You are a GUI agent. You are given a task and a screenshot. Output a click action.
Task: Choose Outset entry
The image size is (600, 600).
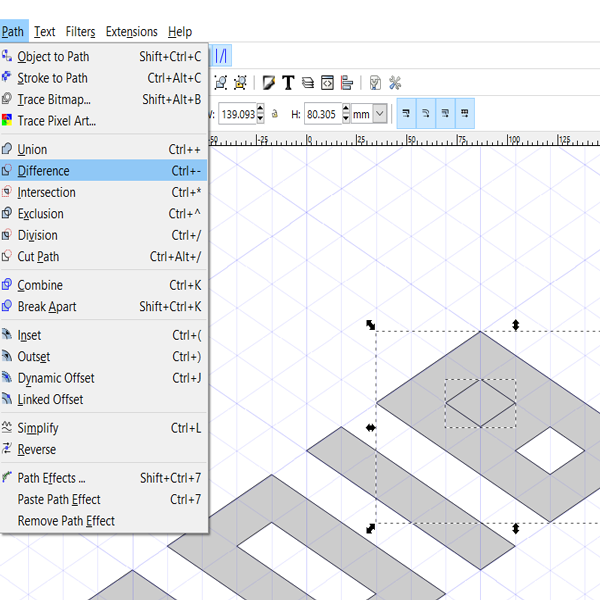[x=103, y=357]
